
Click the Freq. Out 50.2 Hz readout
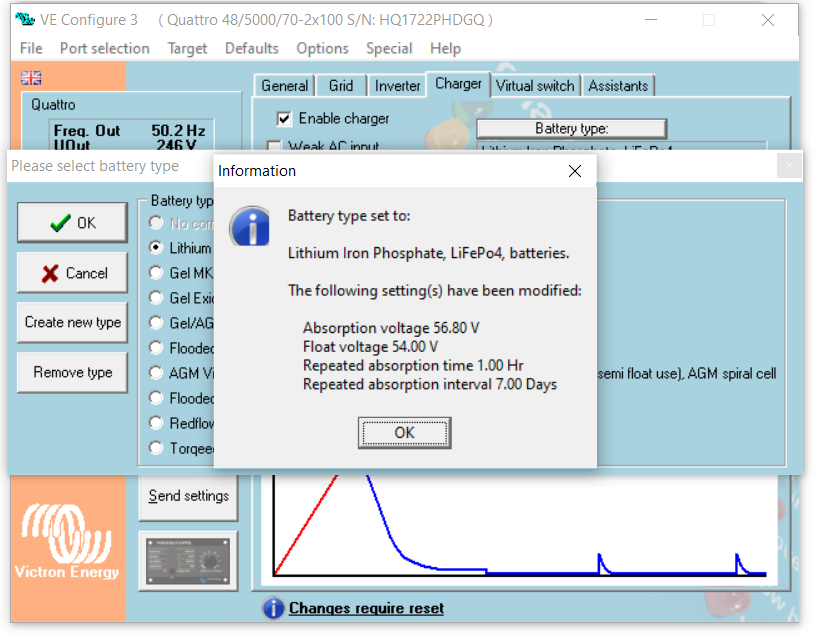coord(130,130)
